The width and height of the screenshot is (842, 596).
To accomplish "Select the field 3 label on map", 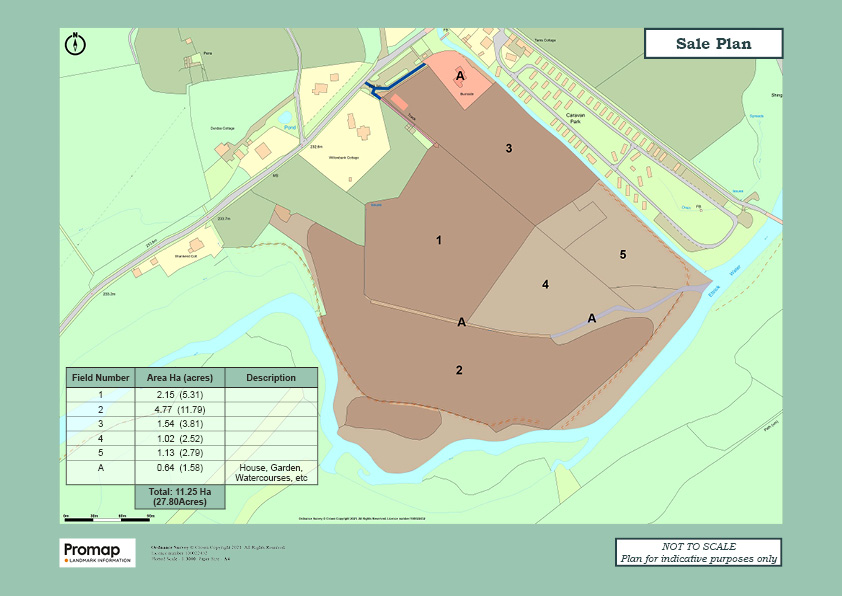I will [x=508, y=148].
